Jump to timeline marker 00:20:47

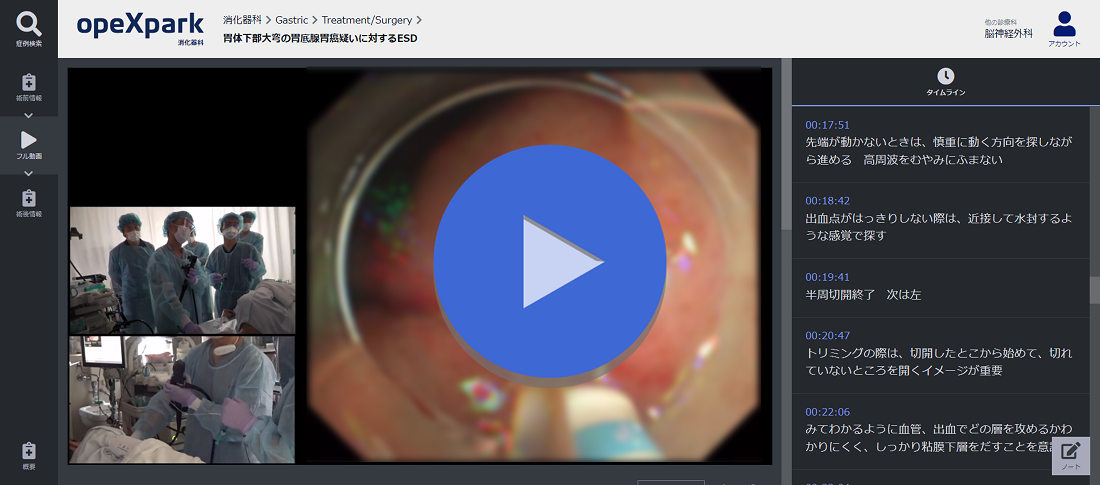[x=827, y=335]
